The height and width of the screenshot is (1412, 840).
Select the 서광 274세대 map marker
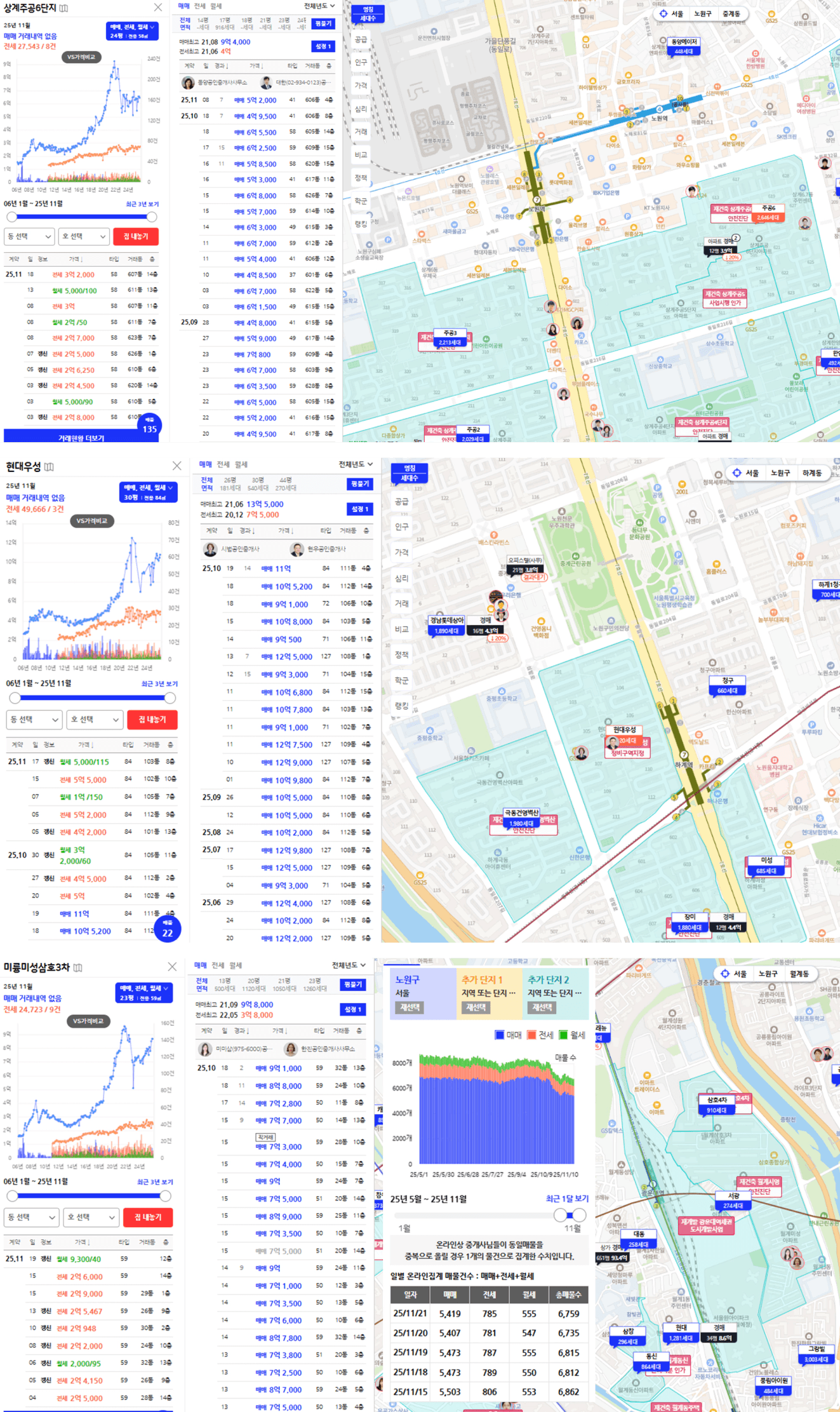pyautogui.click(x=733, y=1200)
